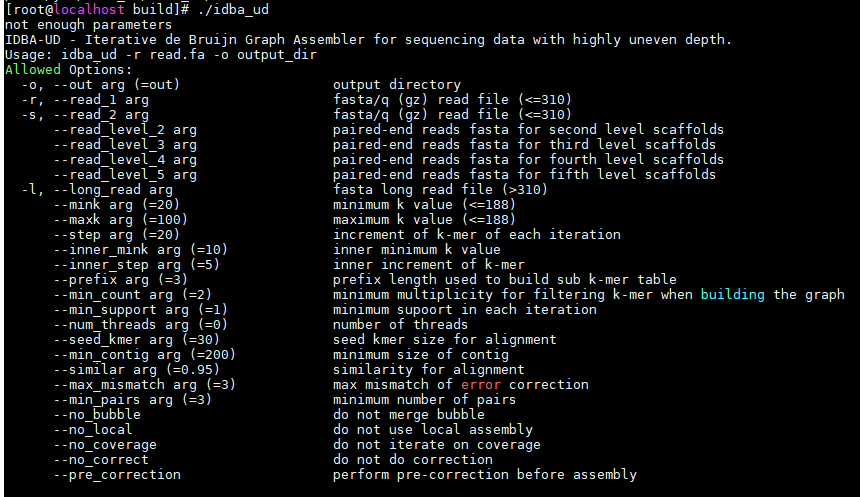Image resolution: width=860 pixels, height=497 pixels.
Task: Click the red 'error' word
Action: click(480, 385)
